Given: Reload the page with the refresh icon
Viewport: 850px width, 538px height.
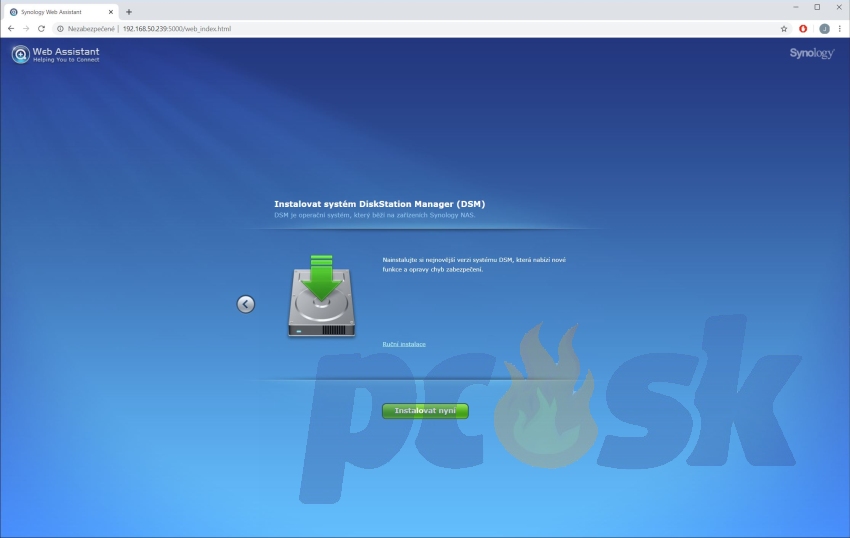Looking at the screenshot, I should [x=41, y=29].
